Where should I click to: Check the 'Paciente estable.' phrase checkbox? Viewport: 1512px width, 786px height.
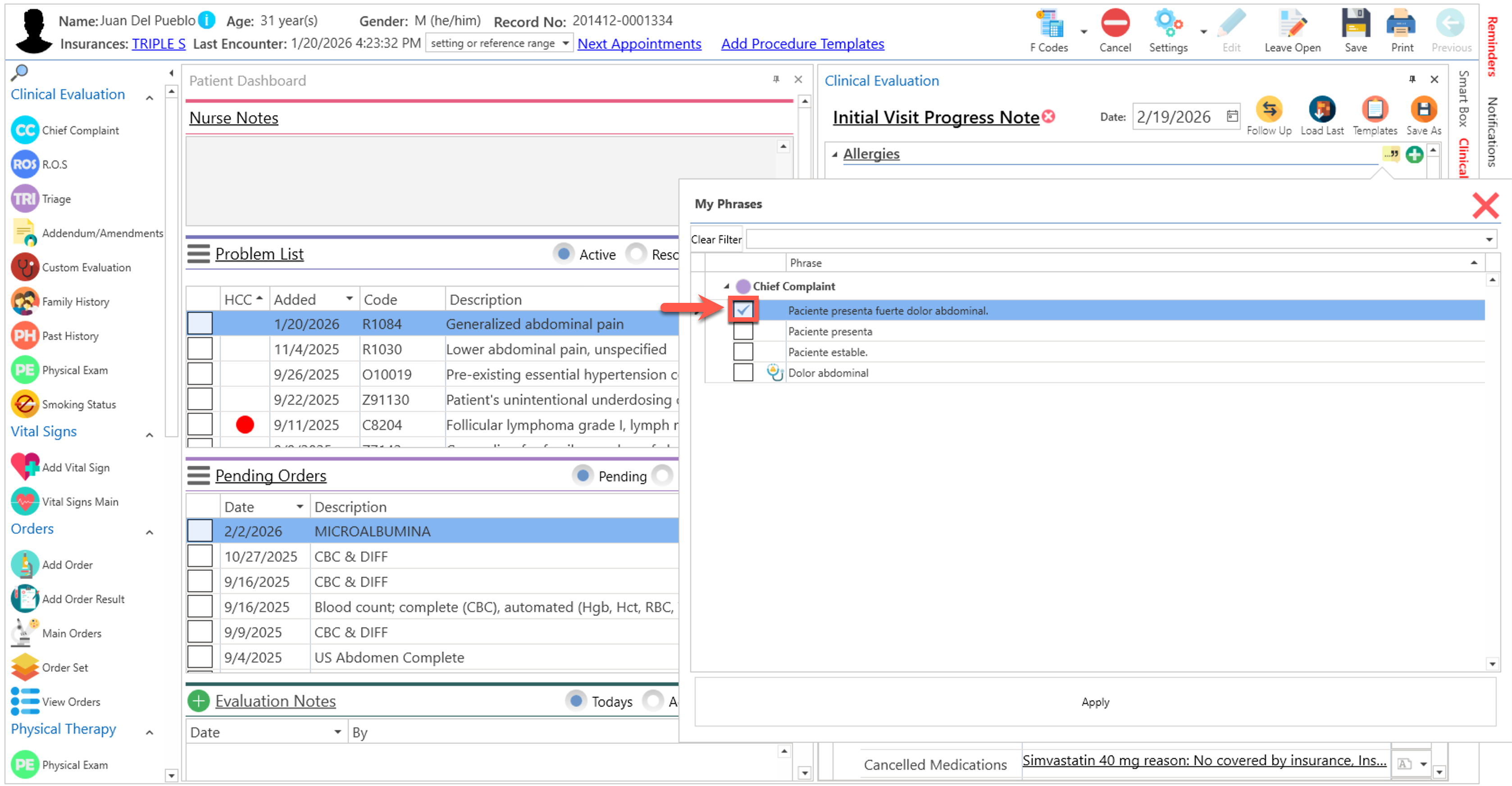coord(743,352)
